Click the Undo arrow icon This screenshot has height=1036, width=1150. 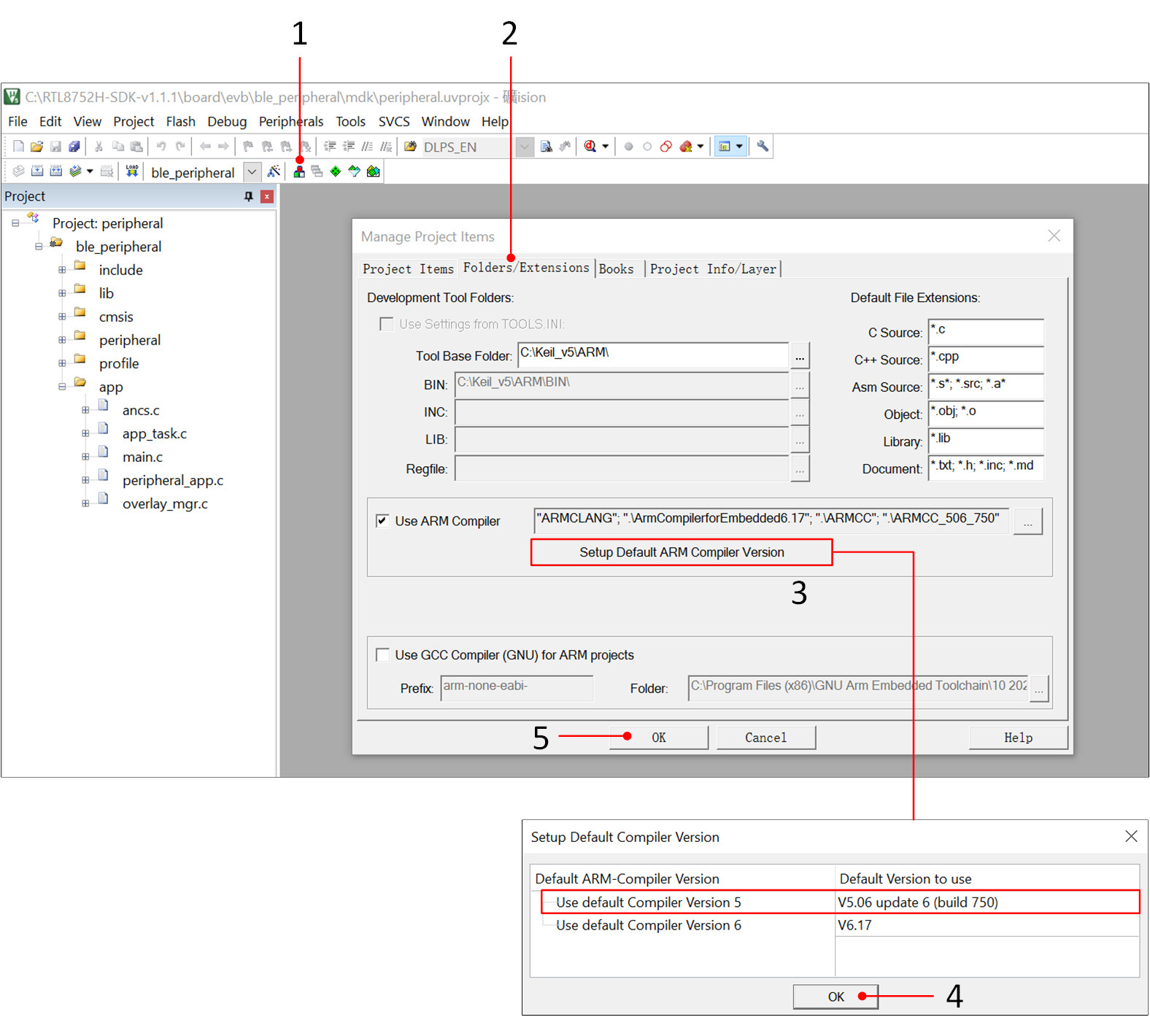(161, 147)
